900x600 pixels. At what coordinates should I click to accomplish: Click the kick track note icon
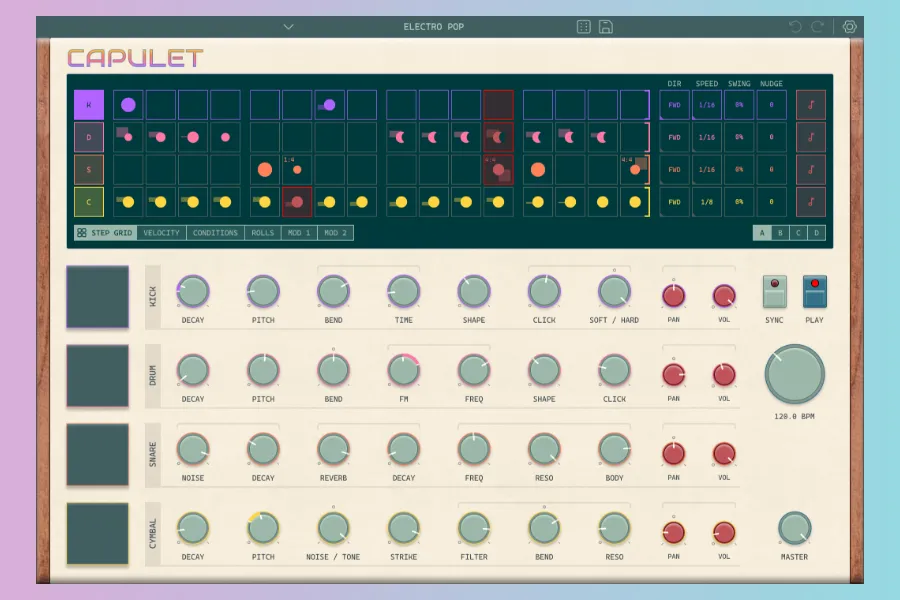[x=811, y=105]
